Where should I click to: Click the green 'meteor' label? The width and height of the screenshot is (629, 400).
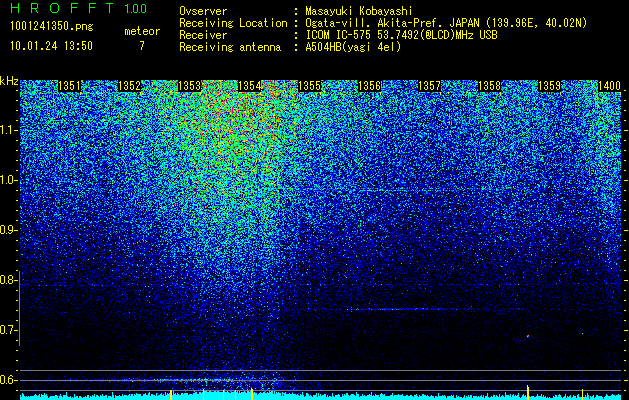(x=142, y=31)
